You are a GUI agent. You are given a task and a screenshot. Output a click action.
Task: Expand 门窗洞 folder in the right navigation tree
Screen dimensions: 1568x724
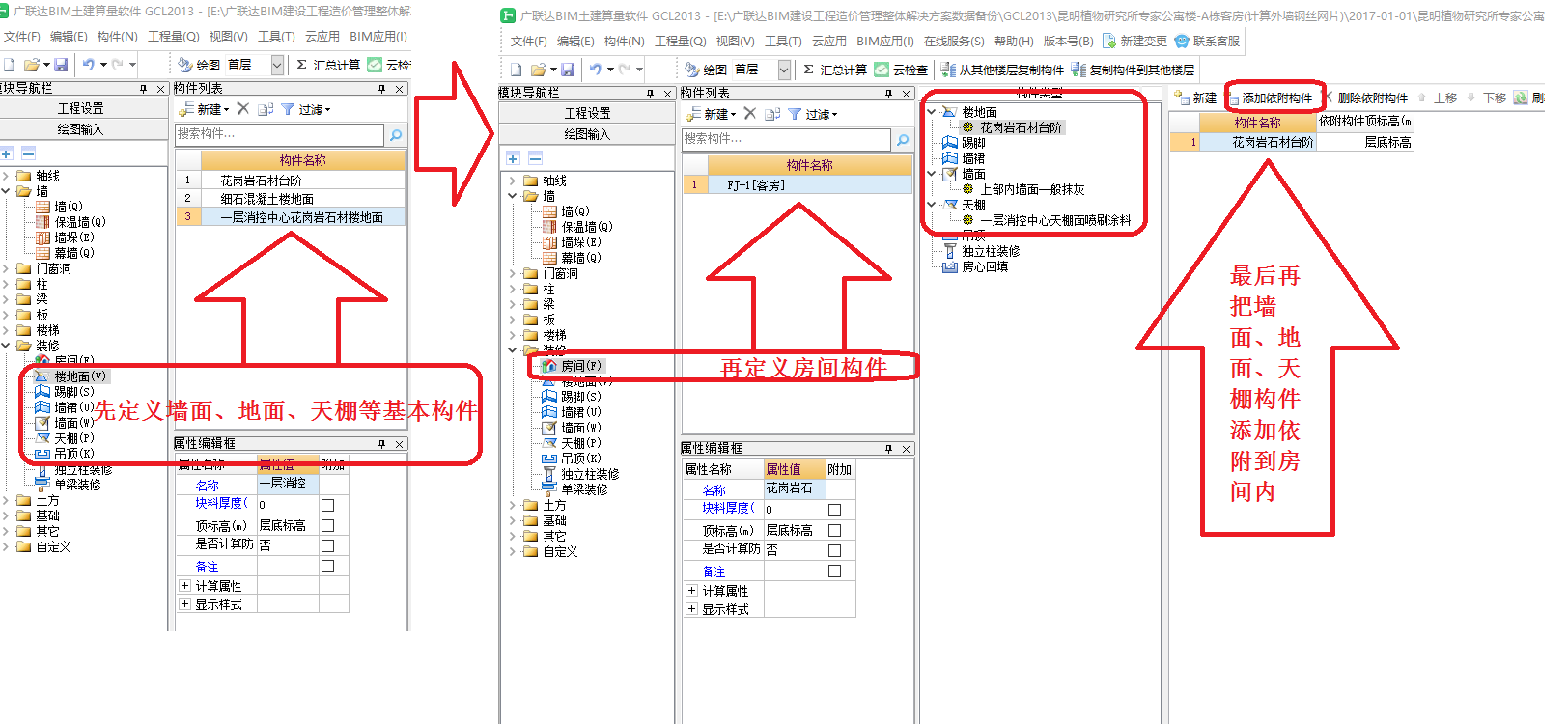pos(513,273)
